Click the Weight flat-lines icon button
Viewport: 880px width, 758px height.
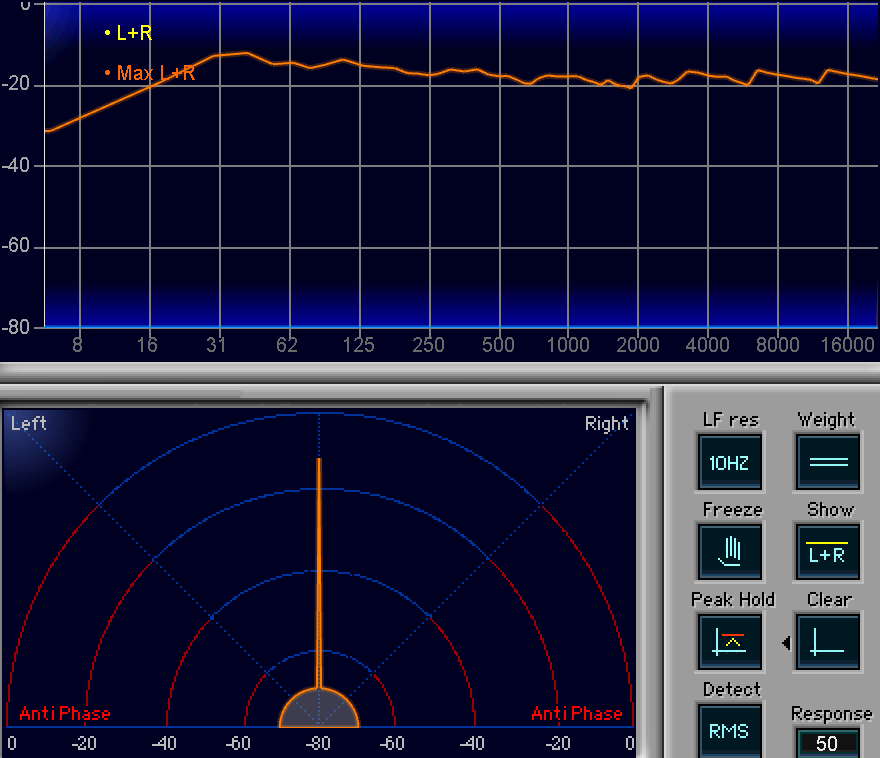[x=828, y=462]
